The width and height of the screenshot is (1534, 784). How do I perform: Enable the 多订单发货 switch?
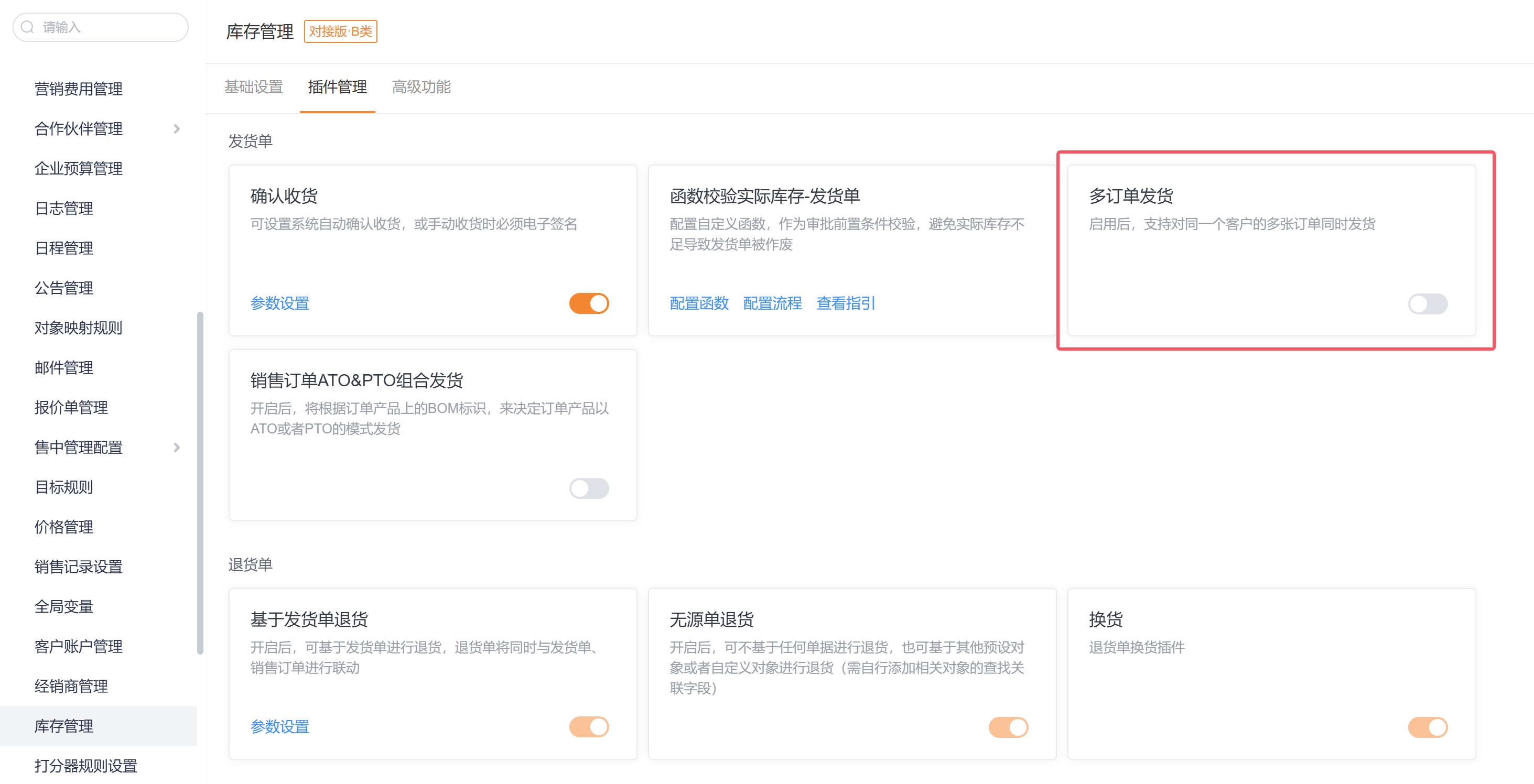coord(1427,303)
